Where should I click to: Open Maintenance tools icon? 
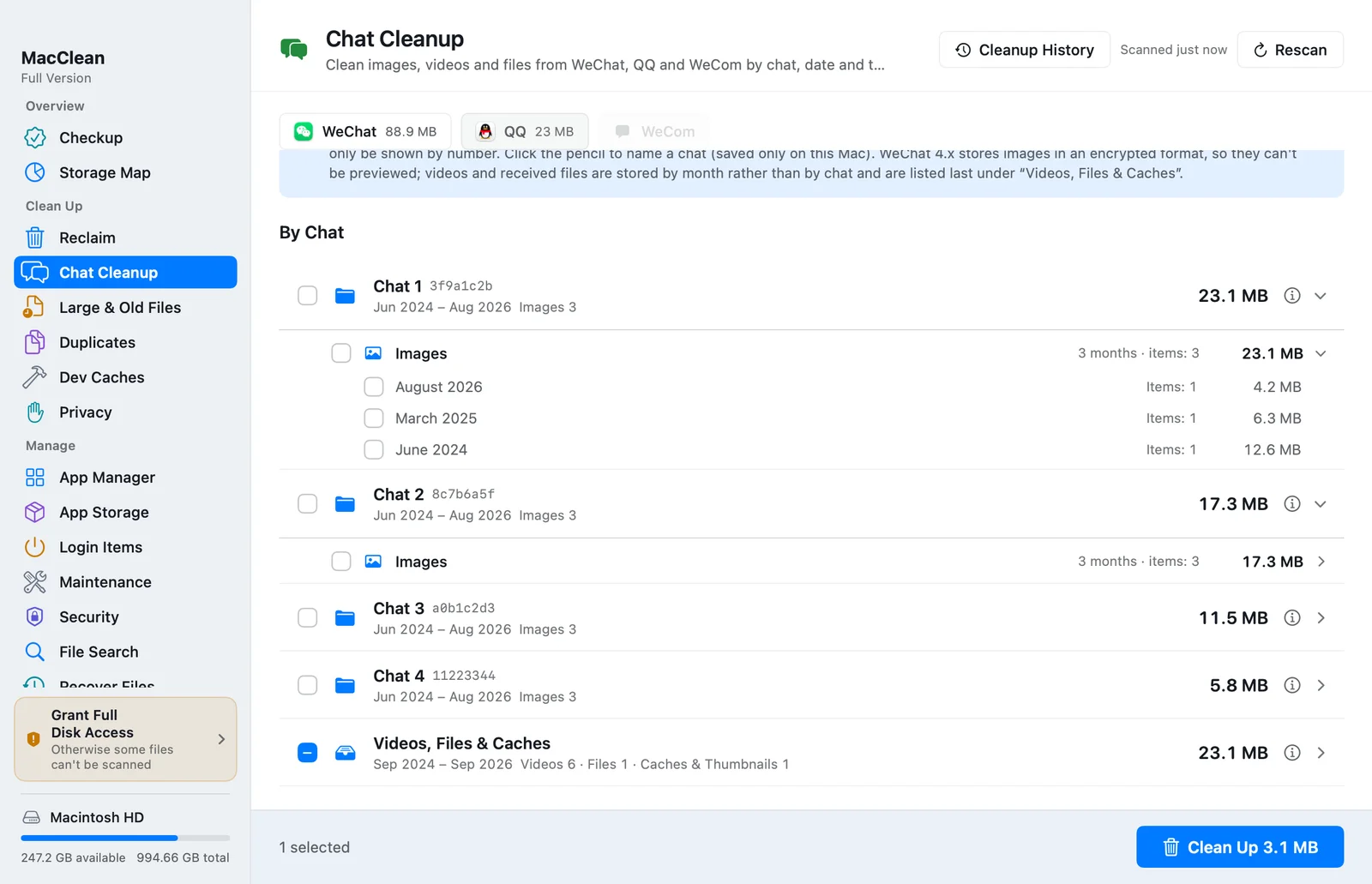(35, 582)
